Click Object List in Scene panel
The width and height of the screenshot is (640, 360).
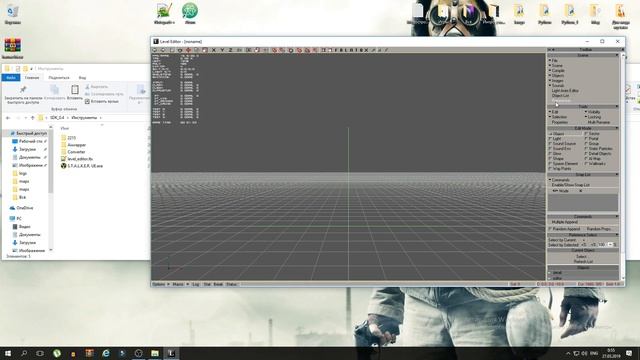coord(560,96)
